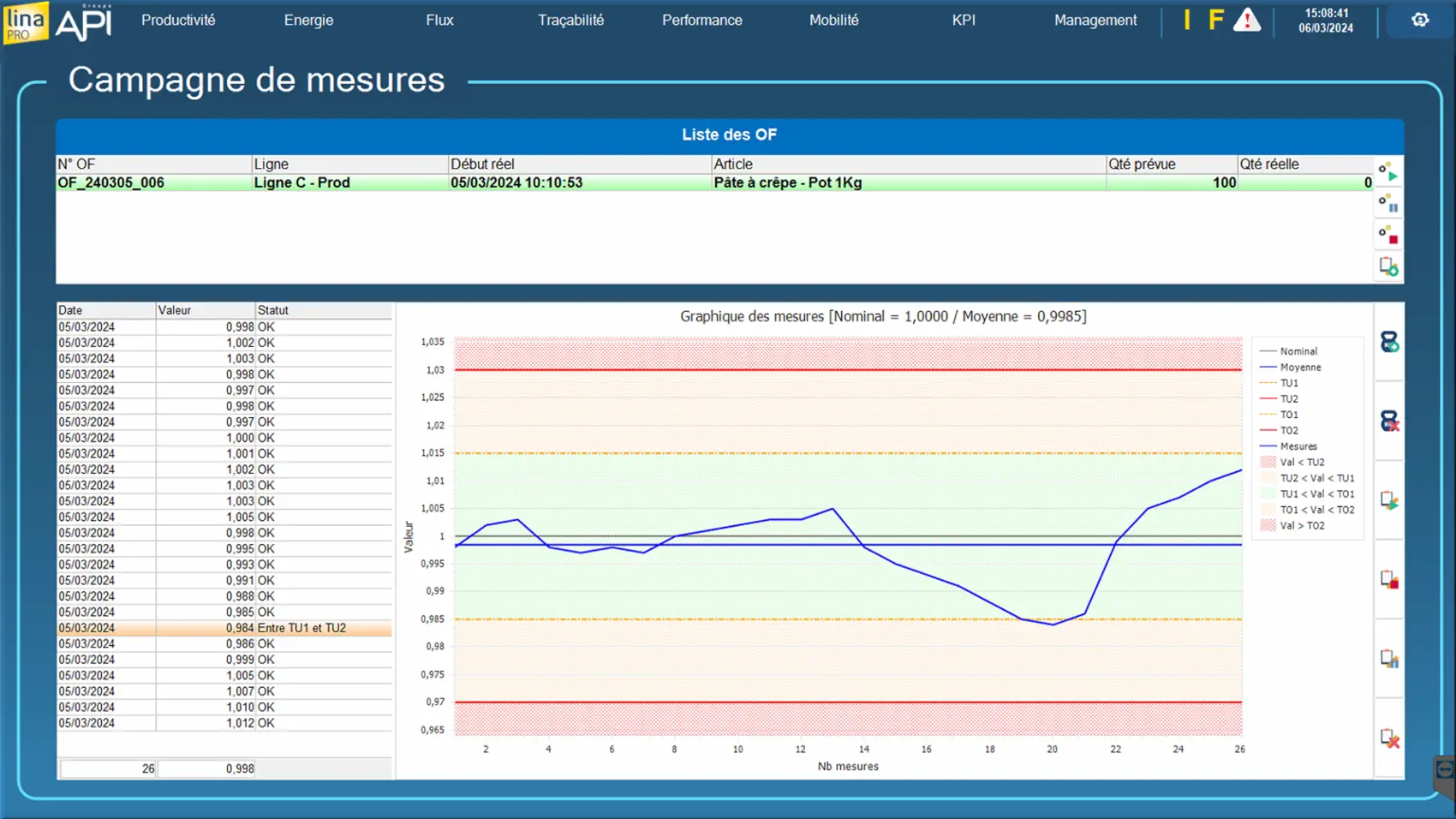The width and height of the screenshot is (1456, 819).
Task: Open the Management menu
Action: click(x=1095, y=20)
